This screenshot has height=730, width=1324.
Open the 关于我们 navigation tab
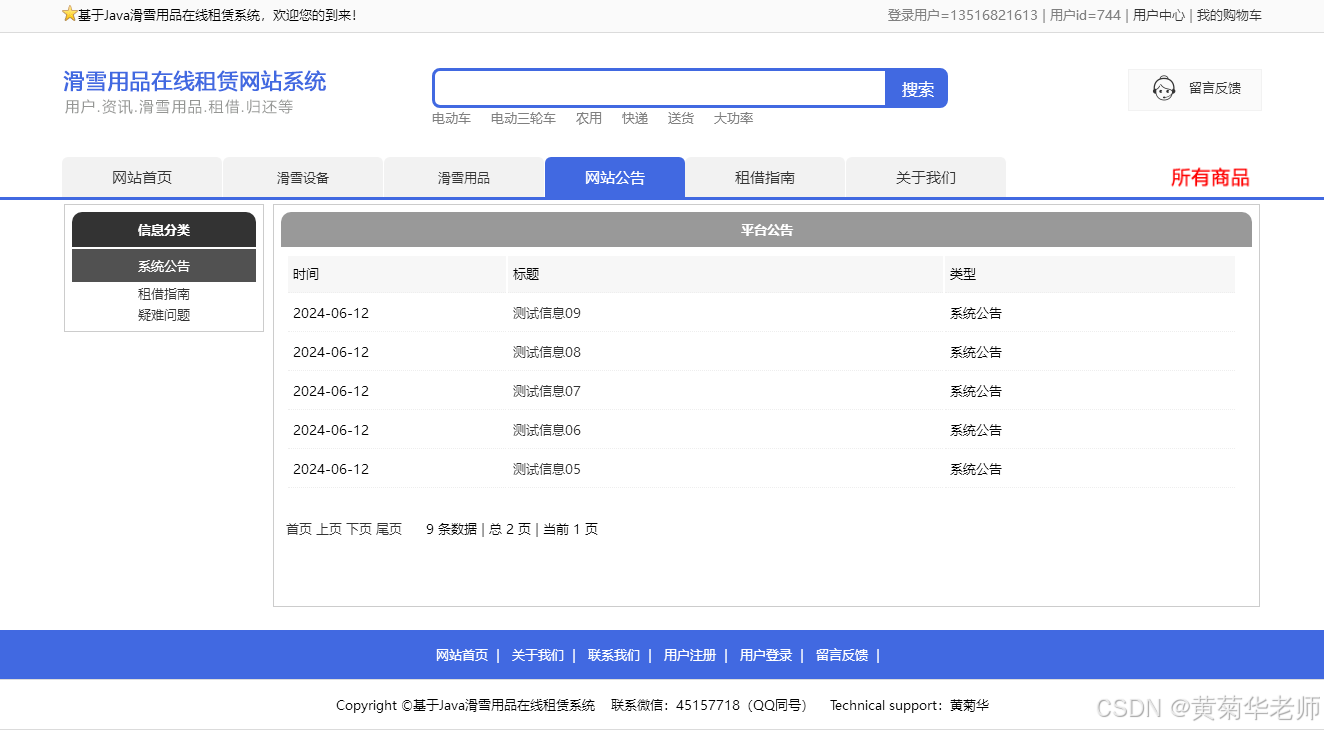click(x=926, y=177)
